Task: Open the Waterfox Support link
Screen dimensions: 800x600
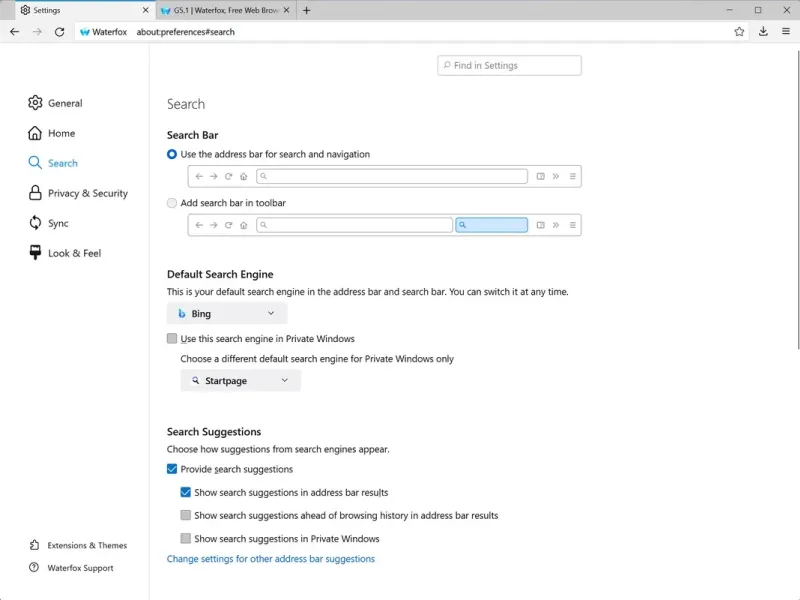Action: click(x=80, y=568)
